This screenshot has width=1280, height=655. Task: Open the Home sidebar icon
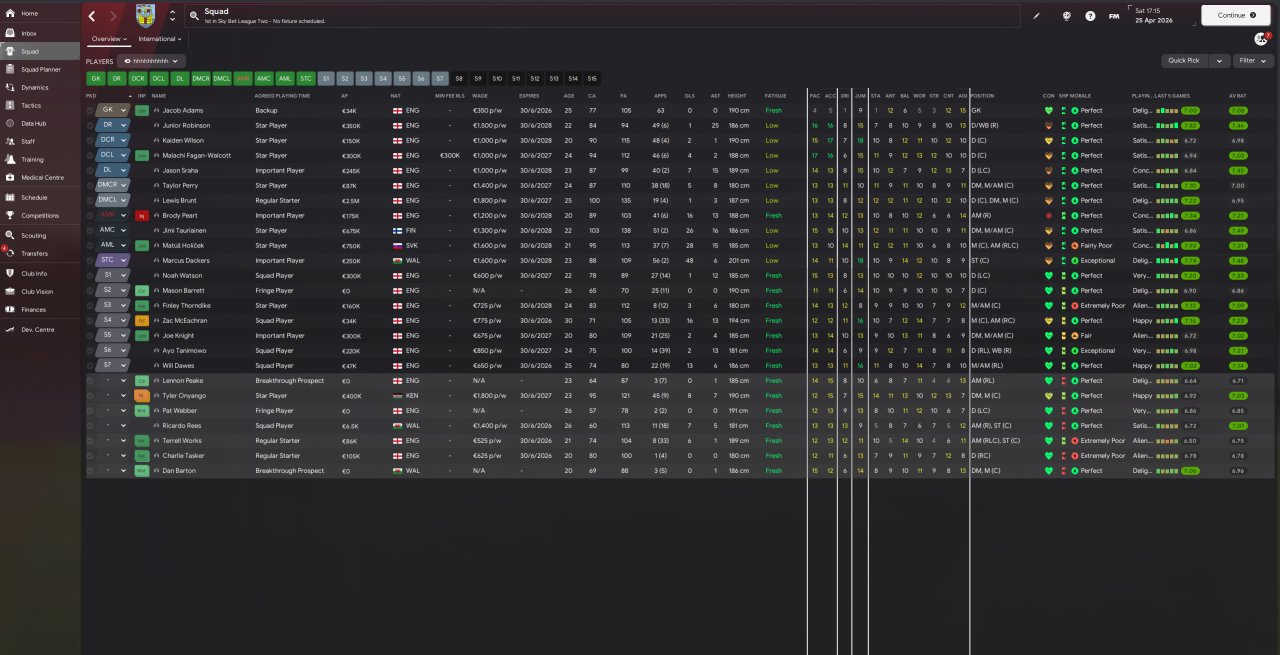(x=10, y=13)
